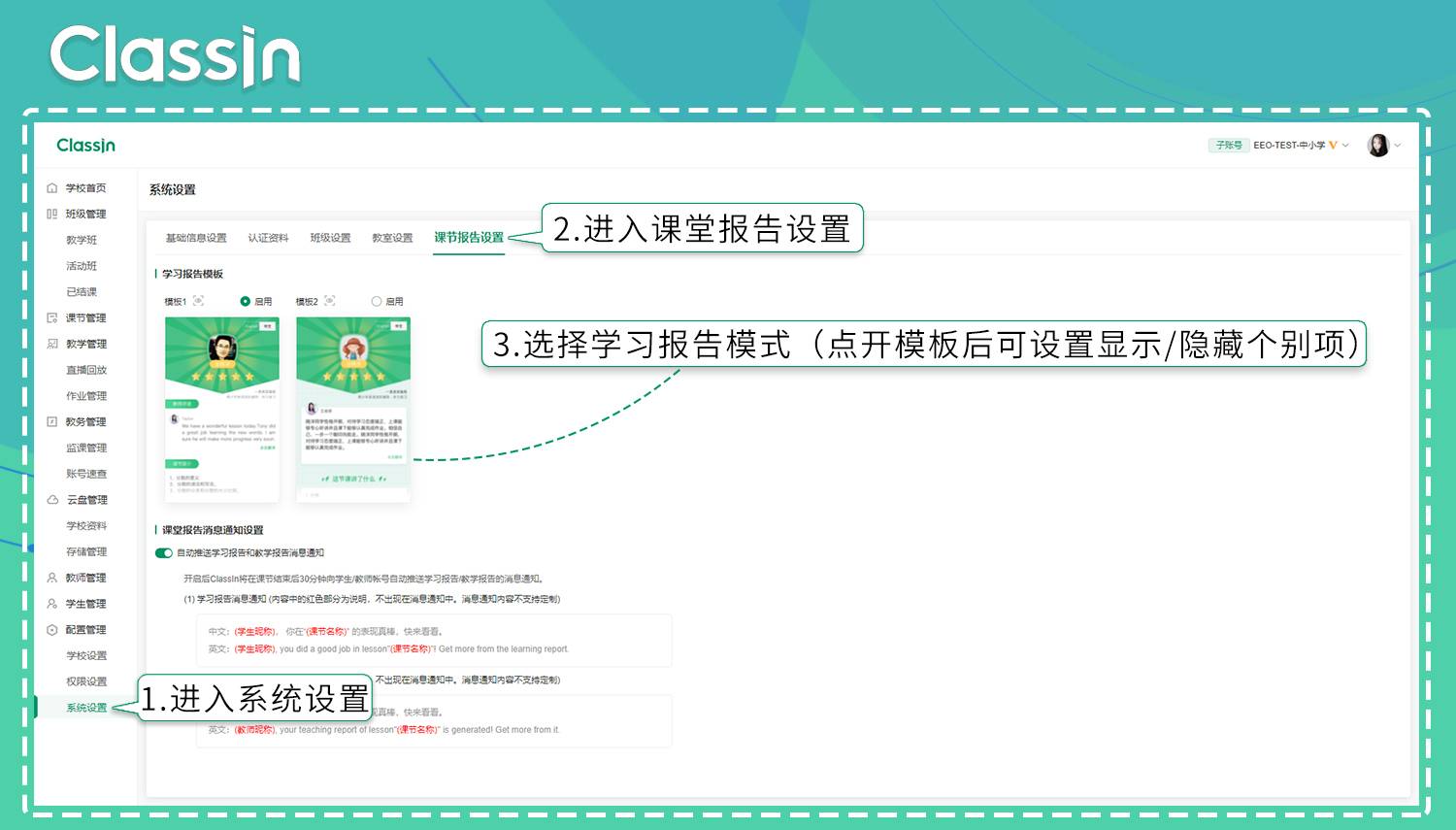Expand 配置管理 in the sidebar
The height and width of the screenshot is (830, 1456).
coord(85,630)
